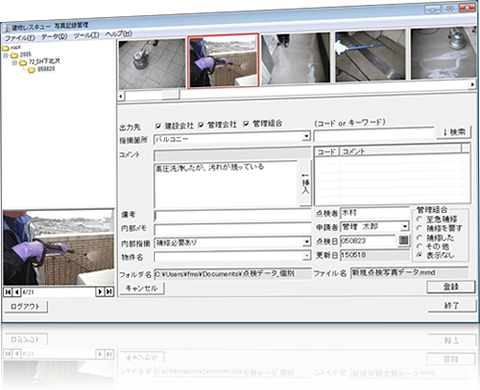Image resolution: width=480 pixels, height=390 pixels.
Task: Select the 至急補修 radio button
Action: [x=420, y=219]
